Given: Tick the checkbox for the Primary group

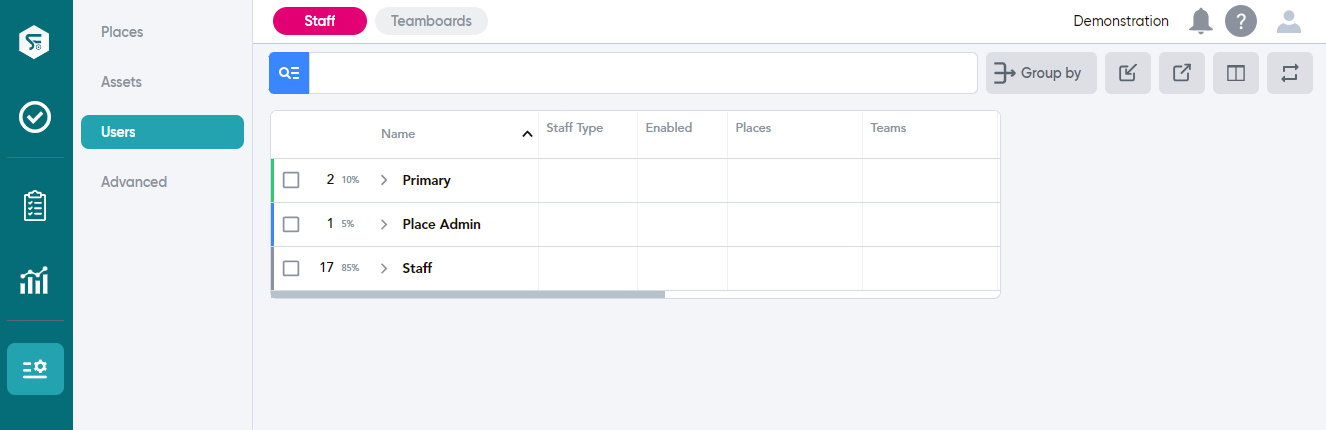Looking at the screenshot, I should [291, 180].
